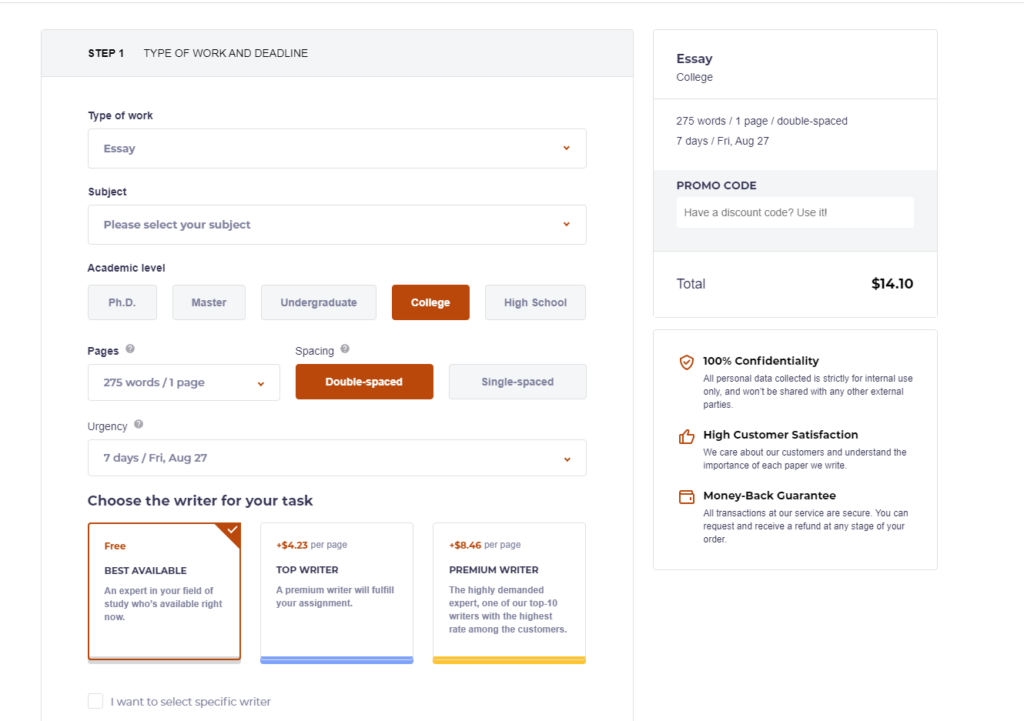This screenshot has height=721, width=1024.
Task: Click the Urgency dropdown chevron arrow
Action: coord(567,460)
